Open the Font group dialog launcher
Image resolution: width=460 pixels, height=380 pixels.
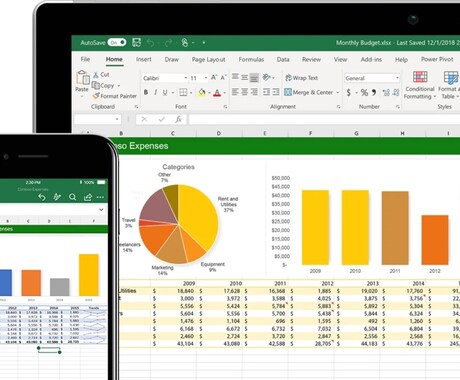(x=225, y=107)
